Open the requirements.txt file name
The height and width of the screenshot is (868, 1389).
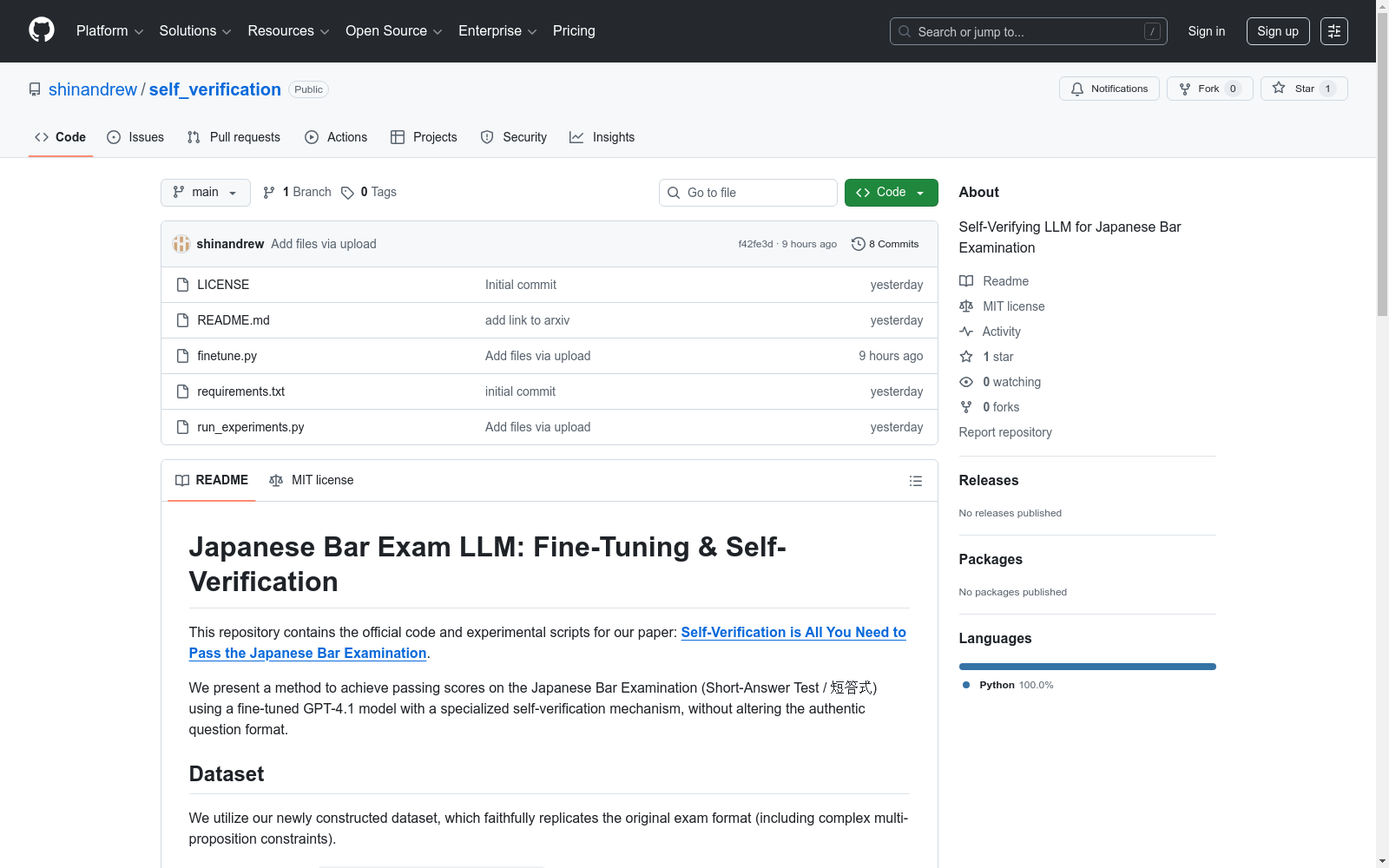pyautogui.click(x=241, y=391)
